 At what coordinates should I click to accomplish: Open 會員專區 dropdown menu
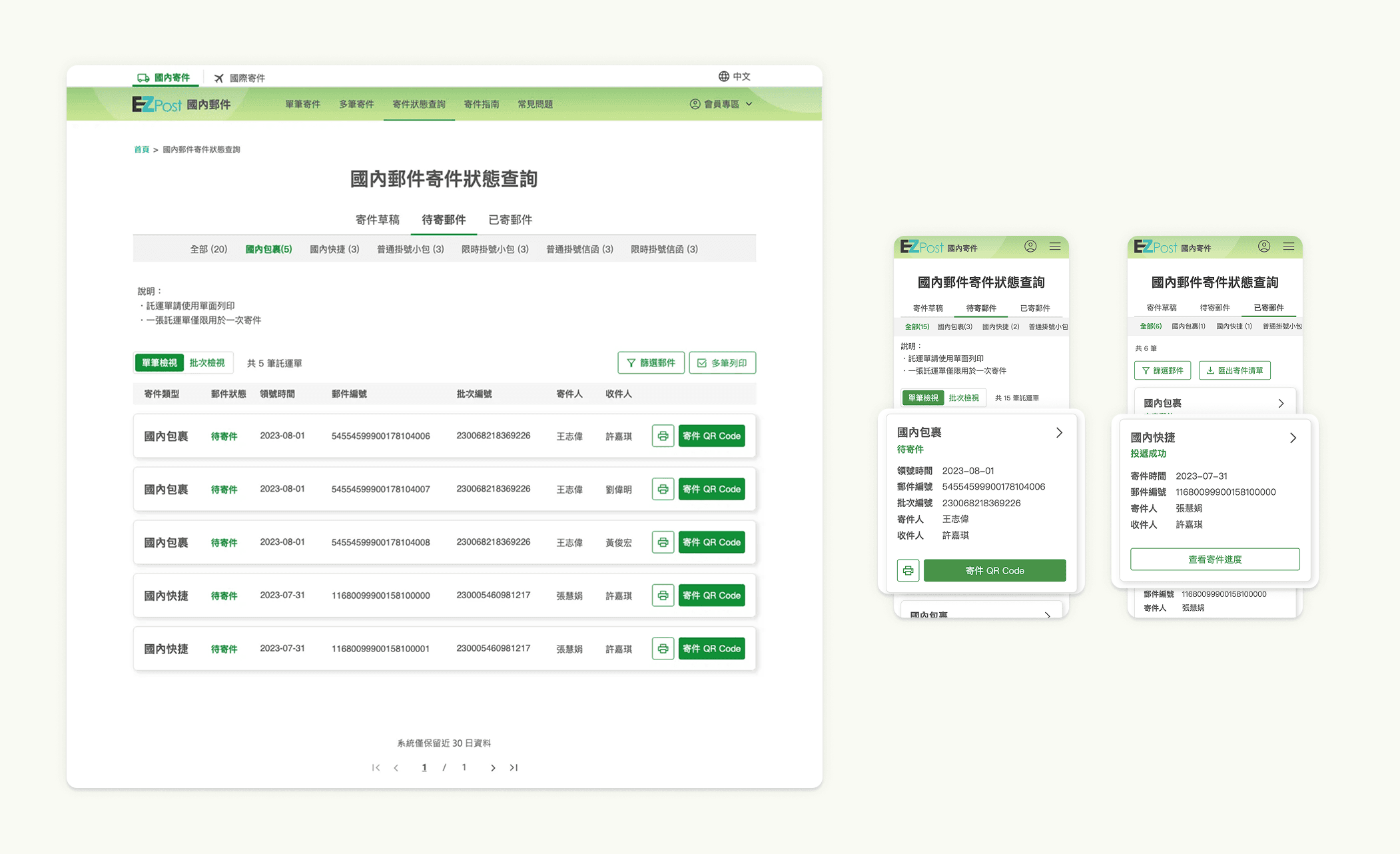722,104
